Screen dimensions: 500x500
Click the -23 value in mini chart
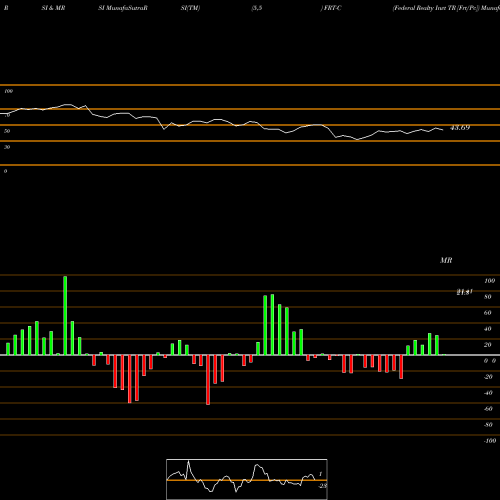point(322,486)
